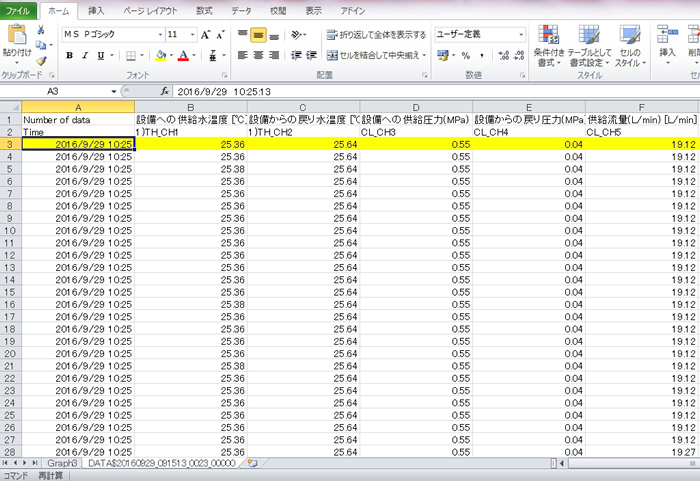700x481 pixels.
Task: Click the Paste clipboard icon
Action: [x=17, y=34]
